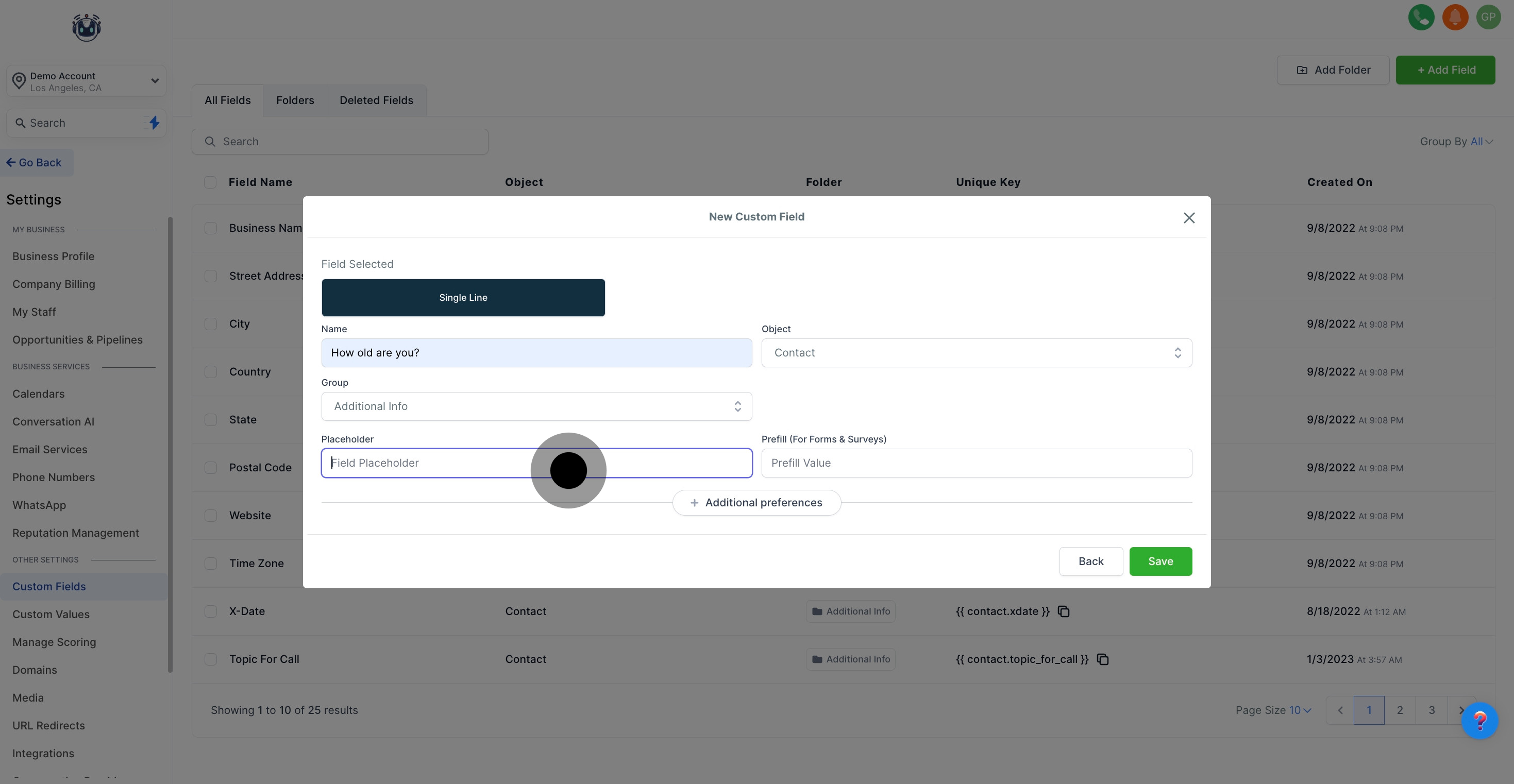The image size is (1514, 784).
Task: Click the green Save button
Action: coord(1160,561)
